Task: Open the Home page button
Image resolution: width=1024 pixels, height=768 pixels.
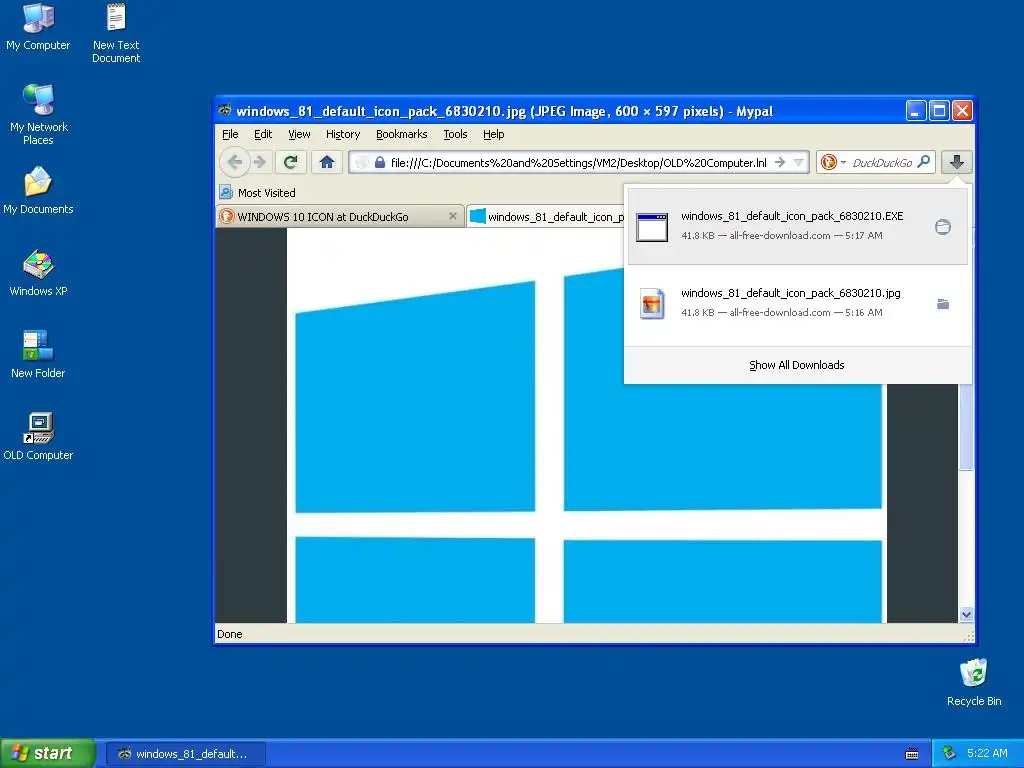Action: pyautogui.click(x=327, y=162)
